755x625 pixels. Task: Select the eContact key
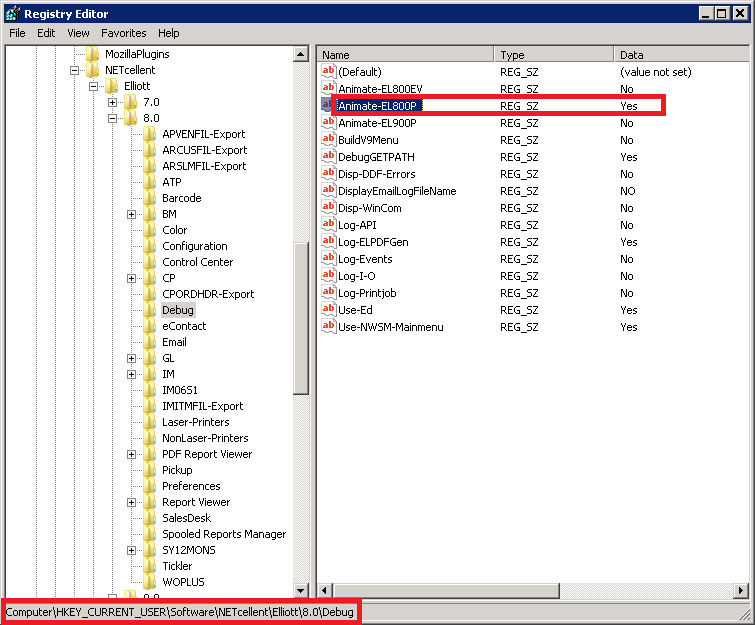pyautogui.click(x=184, y=326)
